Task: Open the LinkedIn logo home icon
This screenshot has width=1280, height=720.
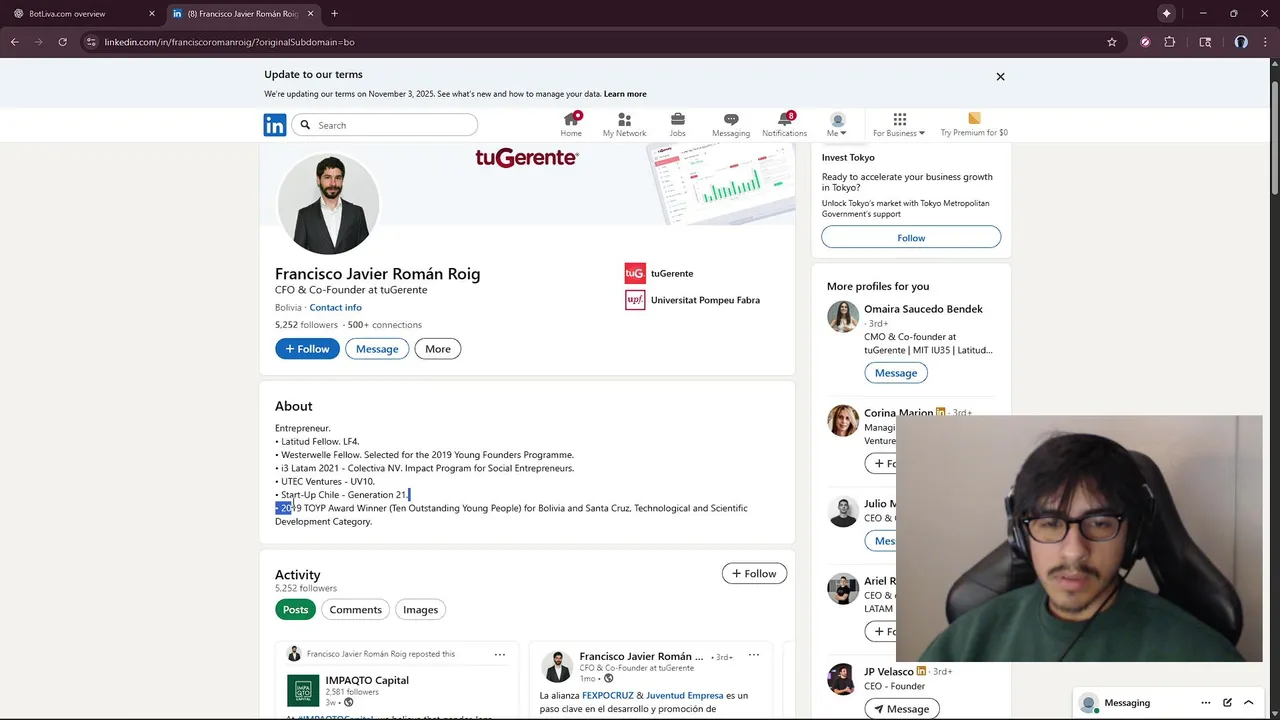Action: 275,125
